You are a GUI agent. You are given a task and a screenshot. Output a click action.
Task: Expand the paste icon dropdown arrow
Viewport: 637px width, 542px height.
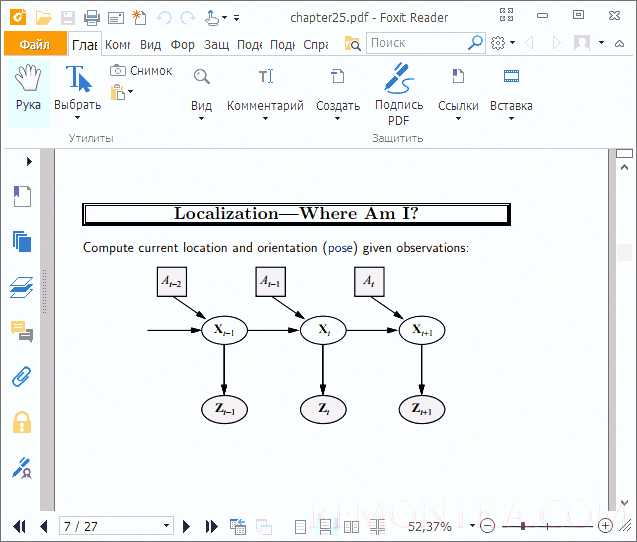(x=130, y=91)
